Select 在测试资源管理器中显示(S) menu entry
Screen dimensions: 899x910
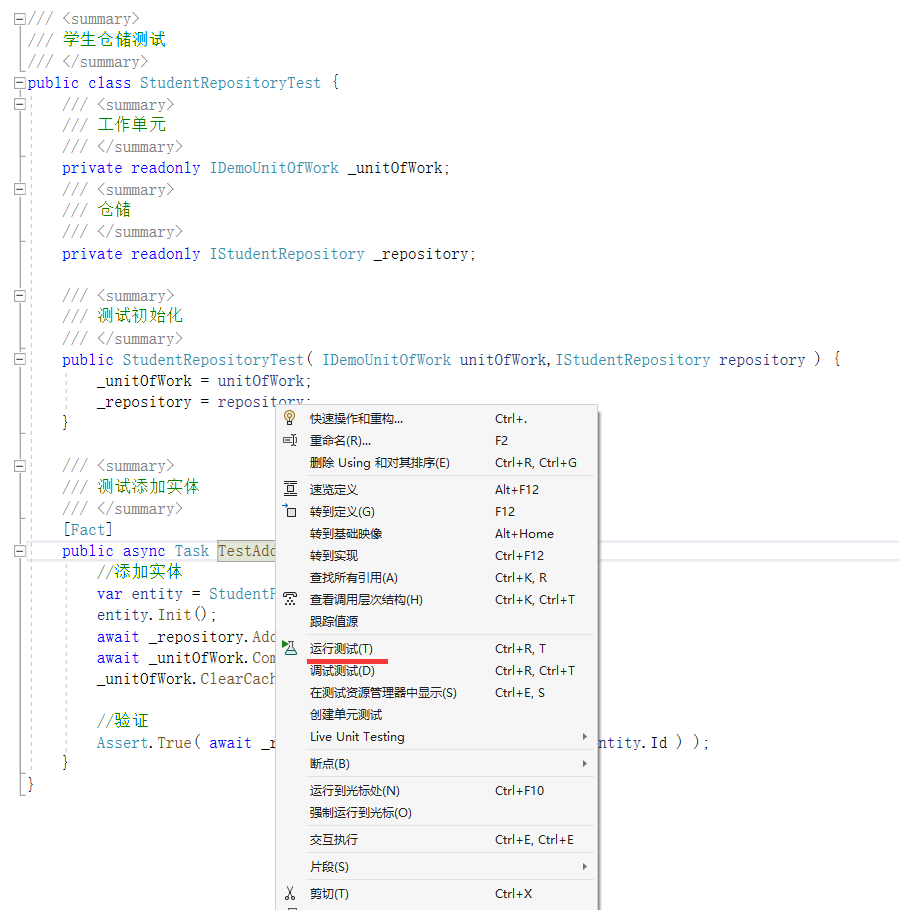point(383,692)
